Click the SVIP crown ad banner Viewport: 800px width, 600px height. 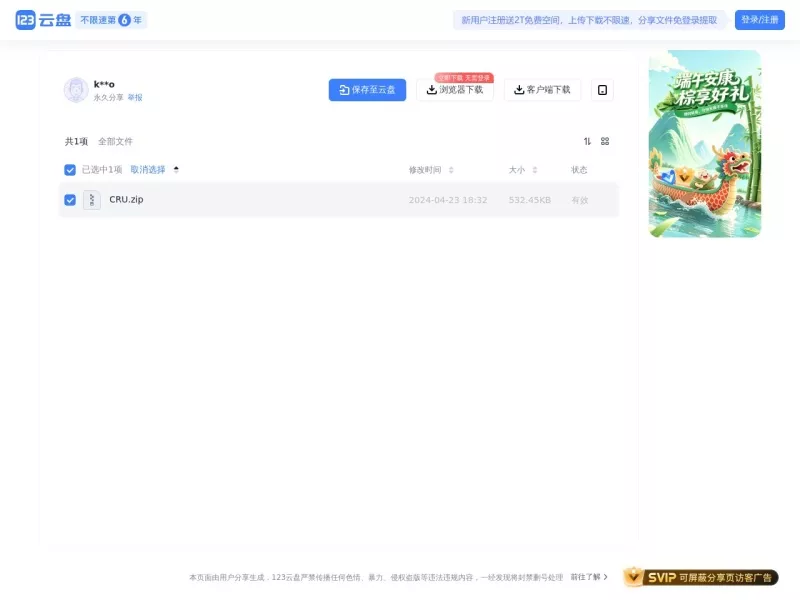click(x=701, y=577)
